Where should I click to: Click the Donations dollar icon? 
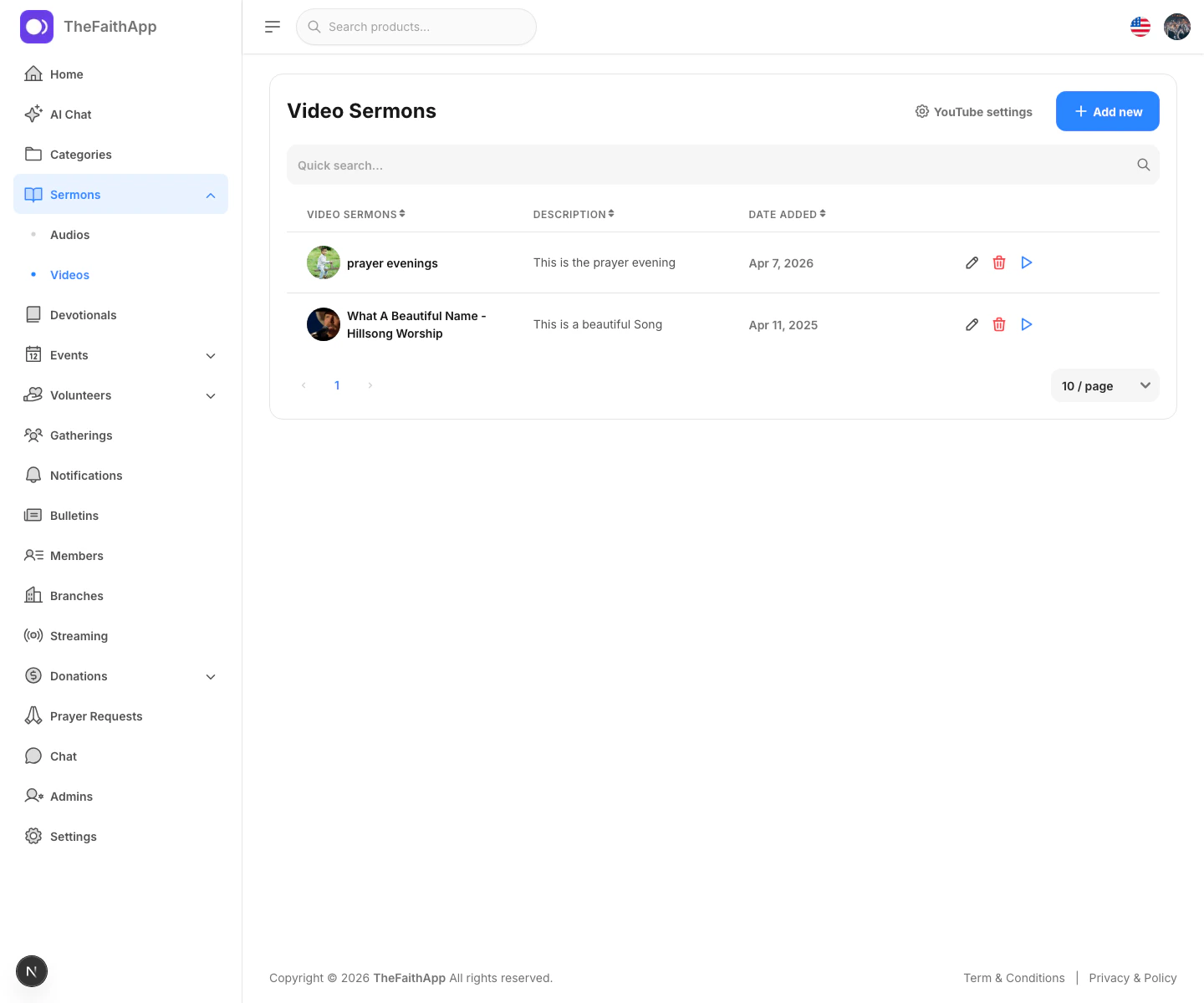(33, 675)
